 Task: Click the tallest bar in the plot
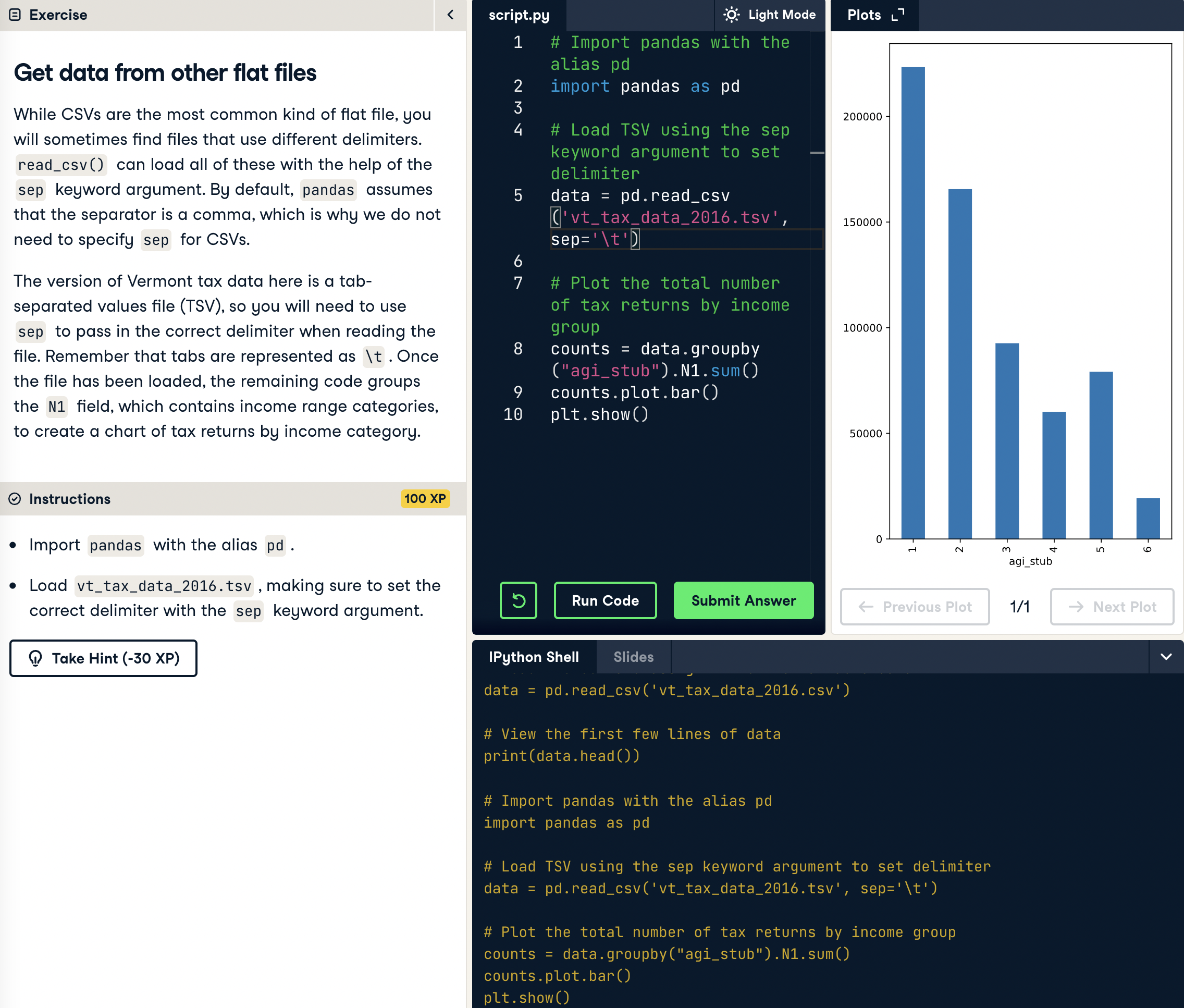[912, 302]
